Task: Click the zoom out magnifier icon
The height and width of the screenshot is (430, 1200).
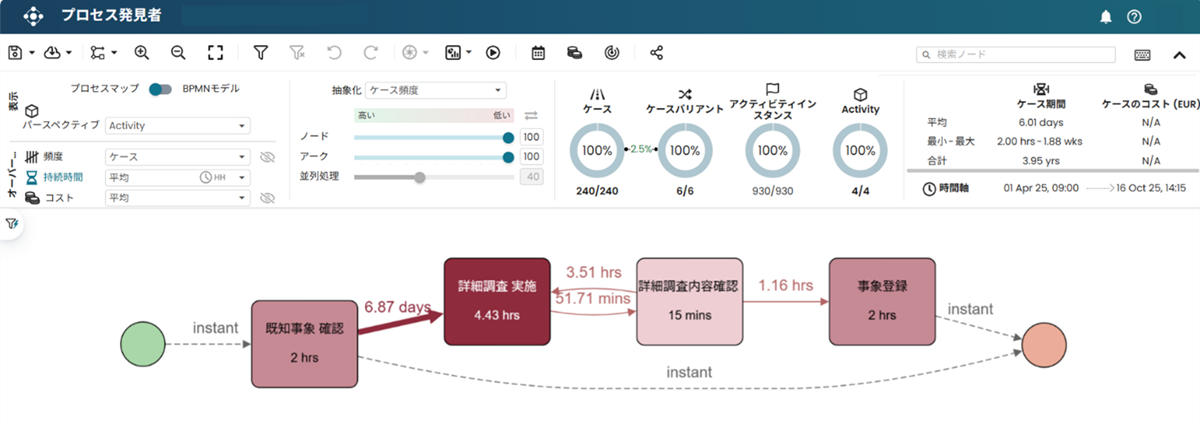Action: click(x=178, y=53)
